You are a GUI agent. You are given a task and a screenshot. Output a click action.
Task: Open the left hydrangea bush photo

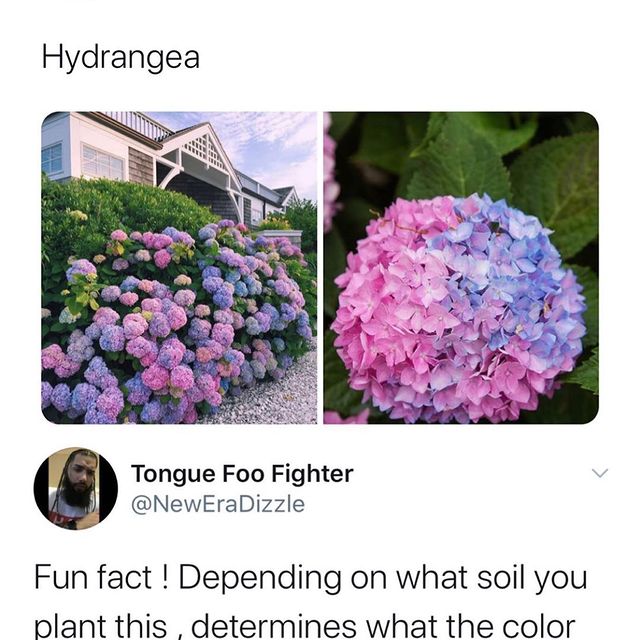pos(179,268)
